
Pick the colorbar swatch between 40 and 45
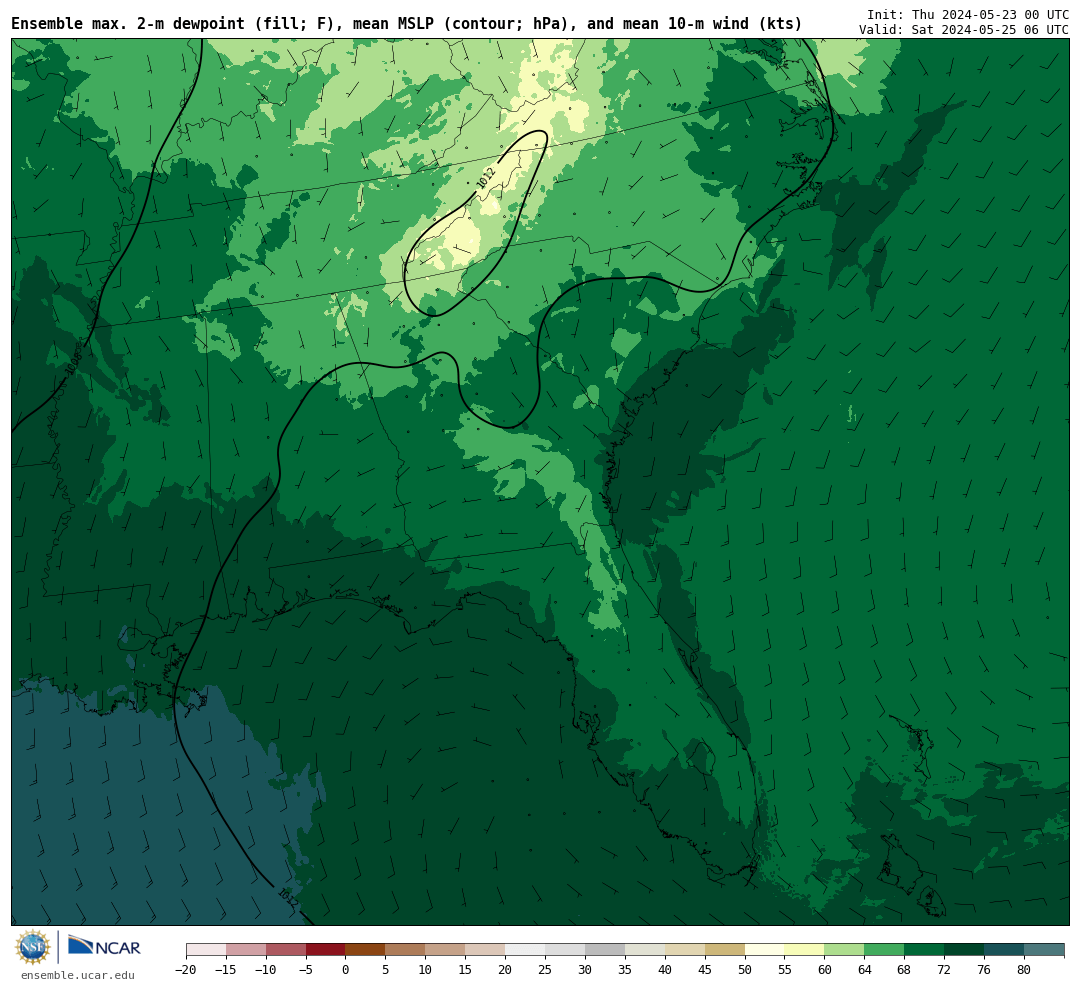pyautogui.click(x=685, y=950)
